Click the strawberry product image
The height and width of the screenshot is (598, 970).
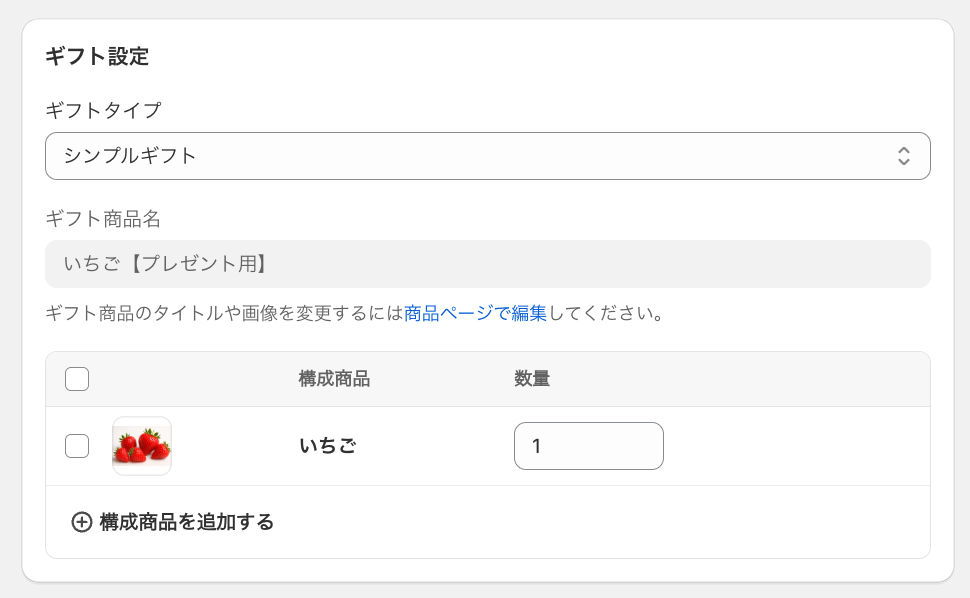[x=142, y=446]
